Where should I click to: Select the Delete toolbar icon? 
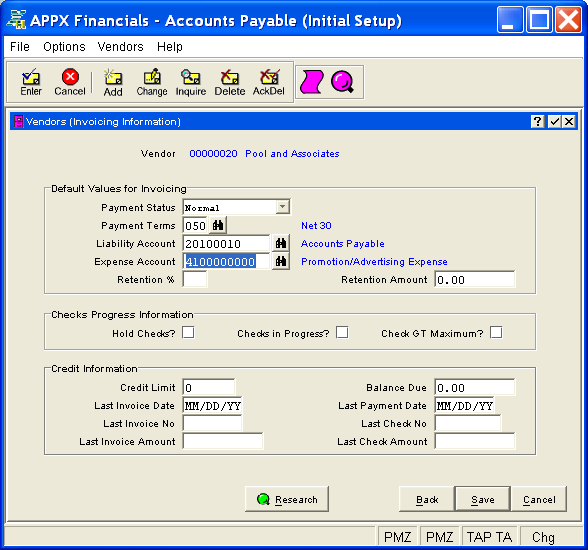(x=230, y=82)
